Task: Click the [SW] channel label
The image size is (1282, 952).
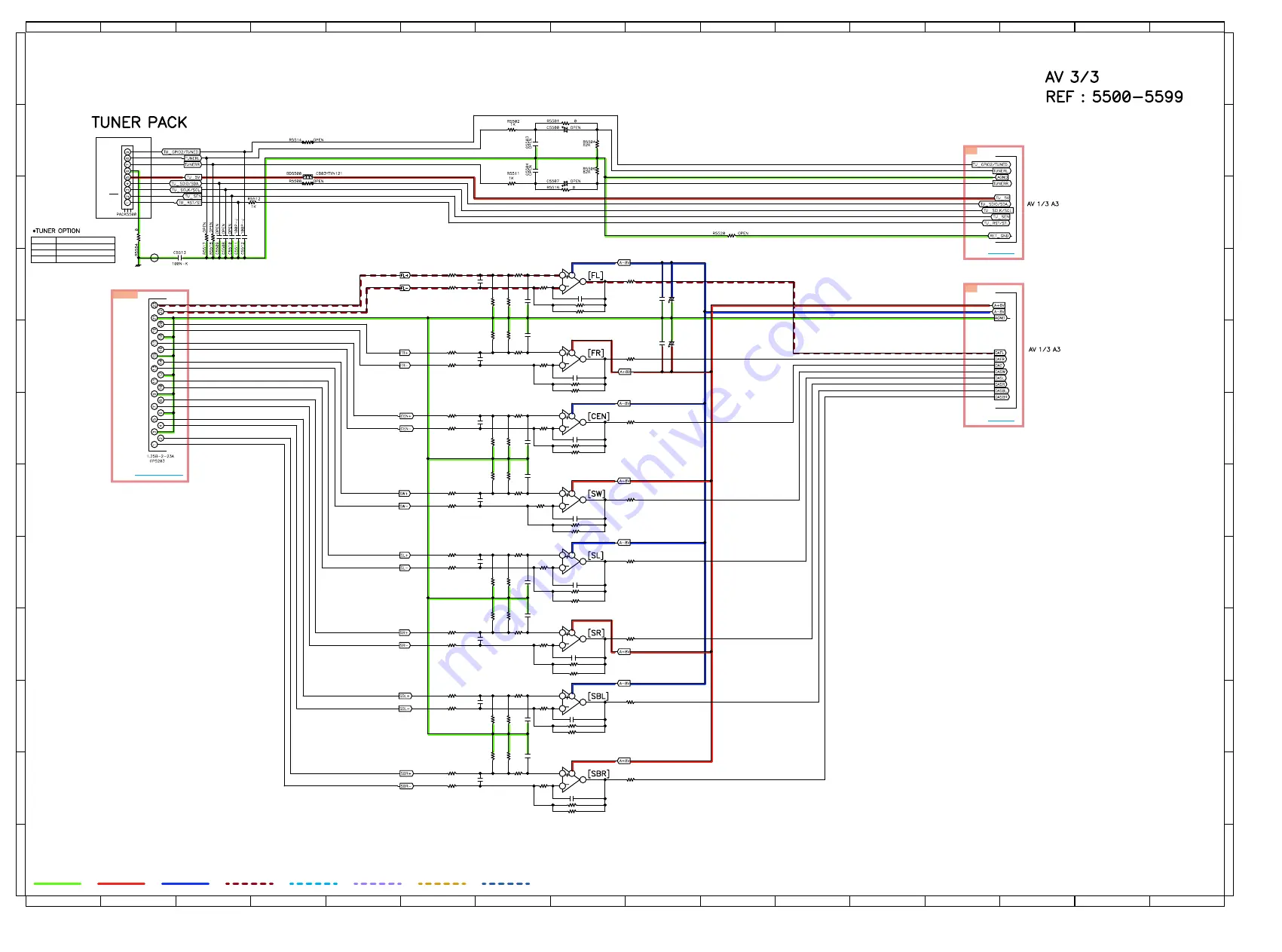Action: 596,494
